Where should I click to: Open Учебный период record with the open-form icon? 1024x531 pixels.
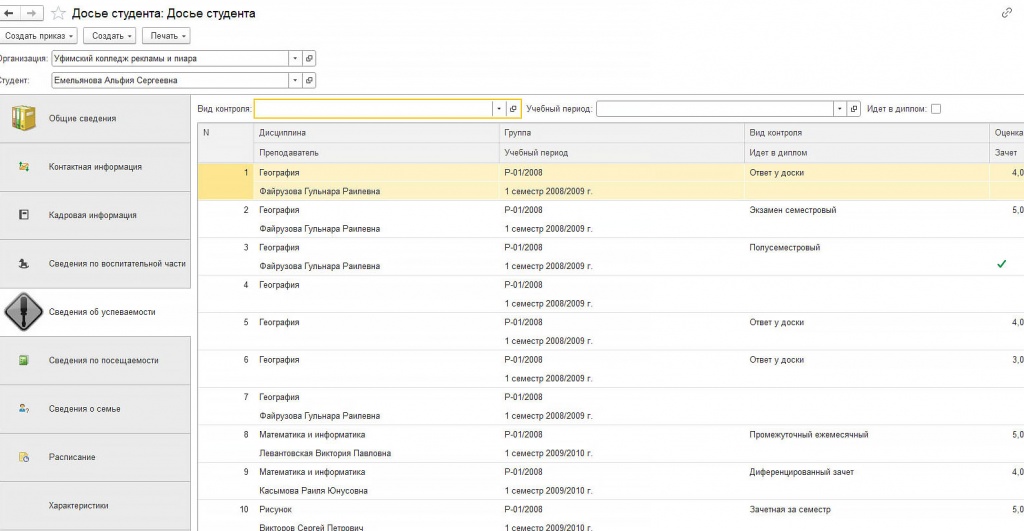[854, 109]
